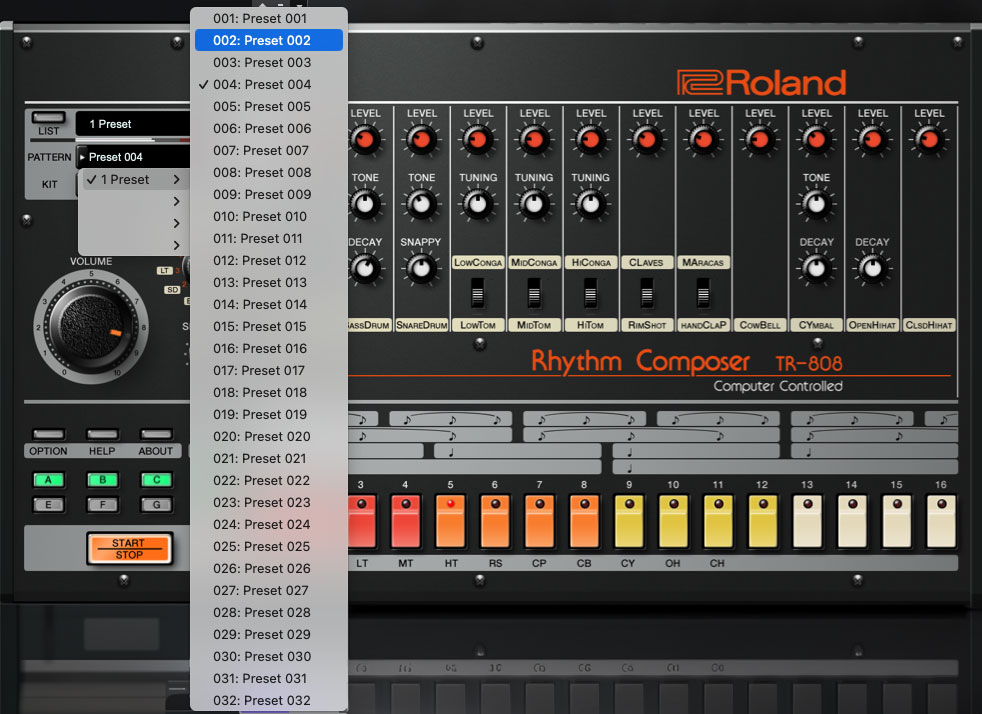Image resolution: width=982 pixels, height=714 pixels.
Task: Click the LT instrument indicator label
Action: click(164, 271)
